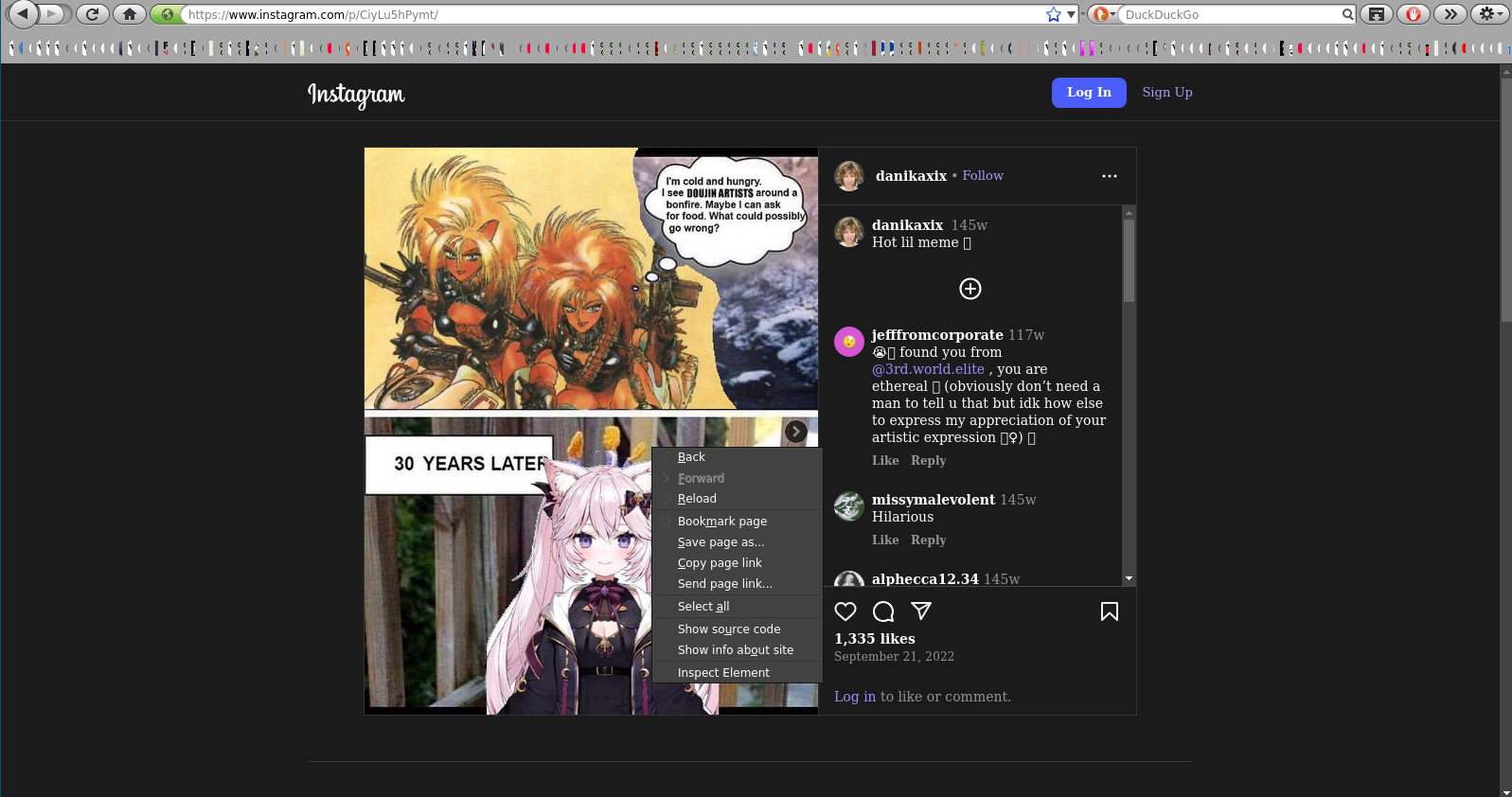Select Bookmark page in the context menu
The width and height of the screenshot is (1512, 797).
(737, 522)
